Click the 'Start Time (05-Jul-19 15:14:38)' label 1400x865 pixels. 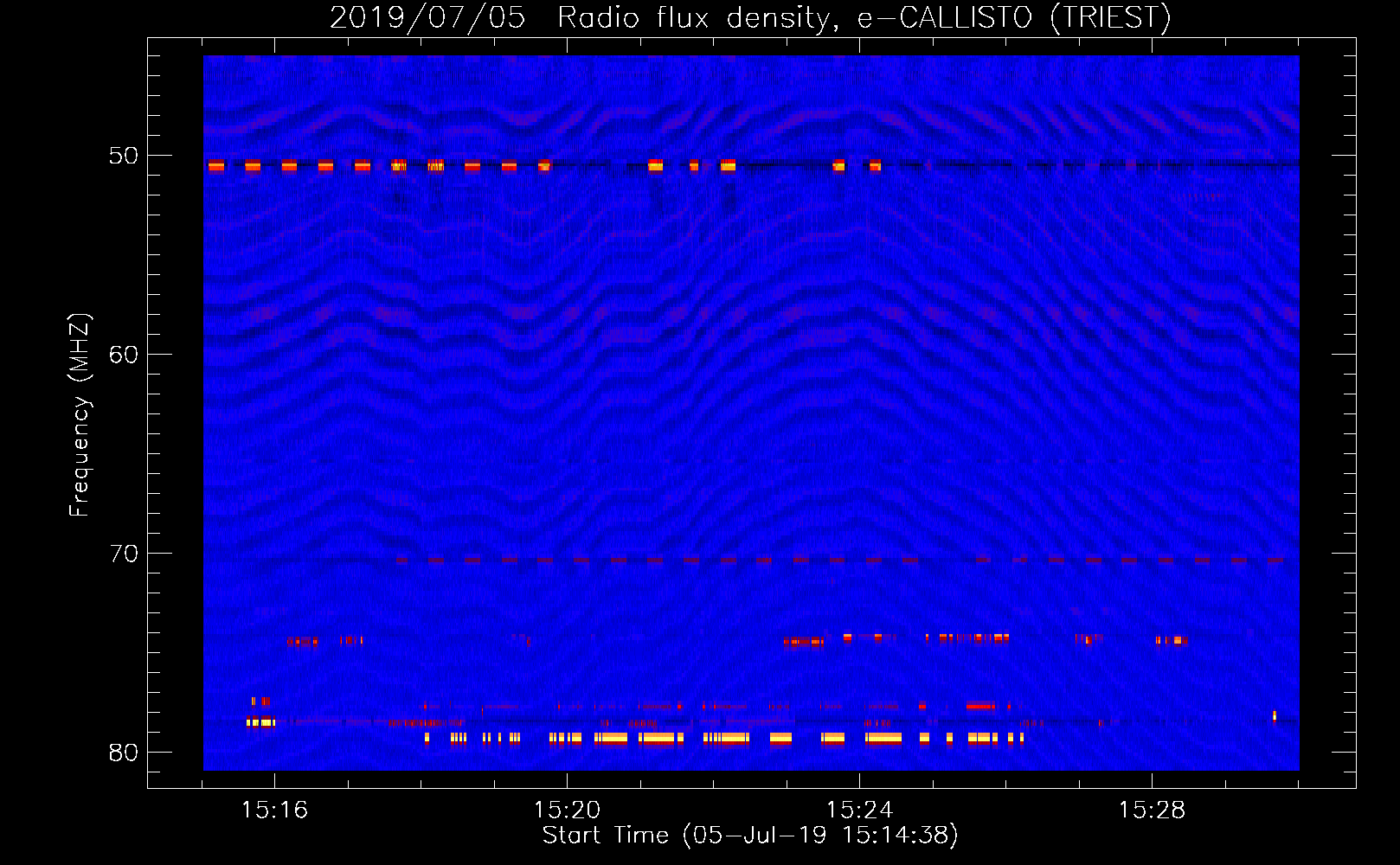750,836
